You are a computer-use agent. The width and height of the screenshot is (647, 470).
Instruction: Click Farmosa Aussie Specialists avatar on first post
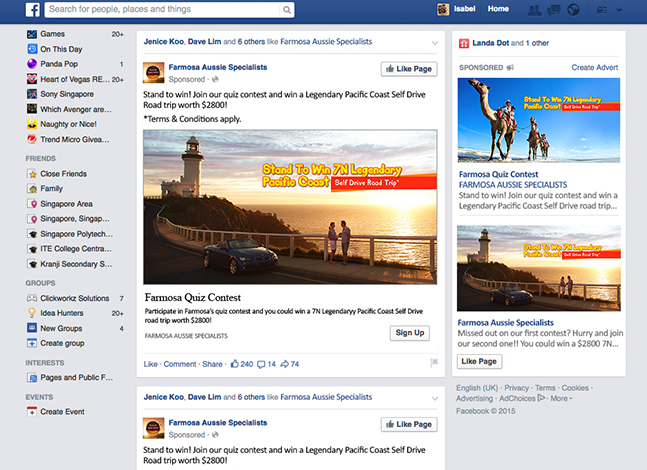pos(153,73)
